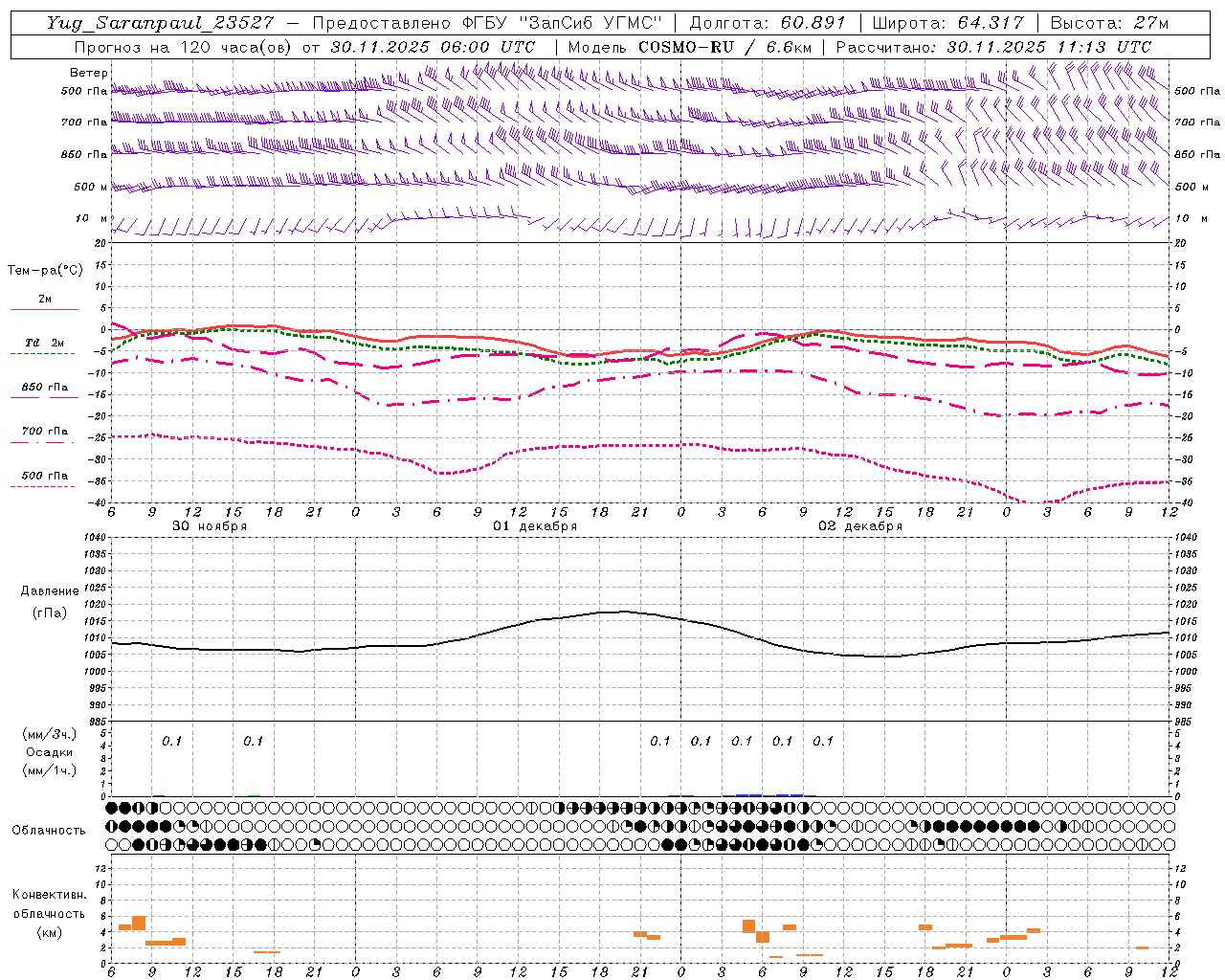Click the date label 02 декабря
The height and width of the screenshot is (980, 1225).
pos(860,526)
